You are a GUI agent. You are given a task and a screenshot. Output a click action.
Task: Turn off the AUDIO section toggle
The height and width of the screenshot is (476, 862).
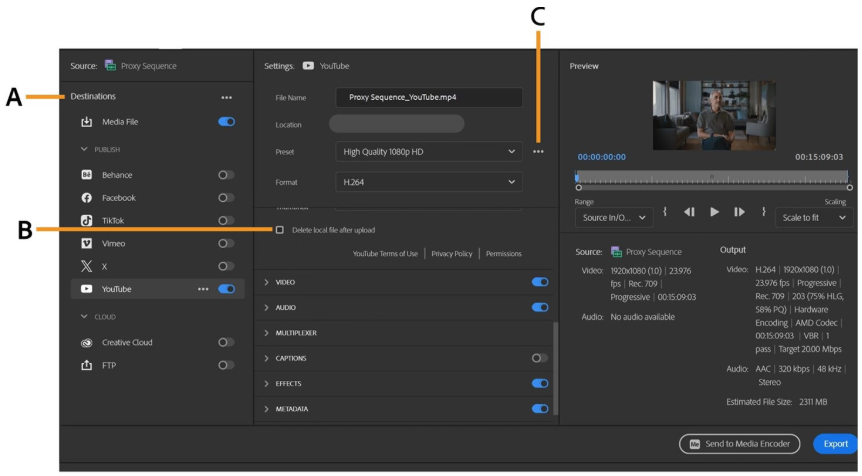(540, 307)
